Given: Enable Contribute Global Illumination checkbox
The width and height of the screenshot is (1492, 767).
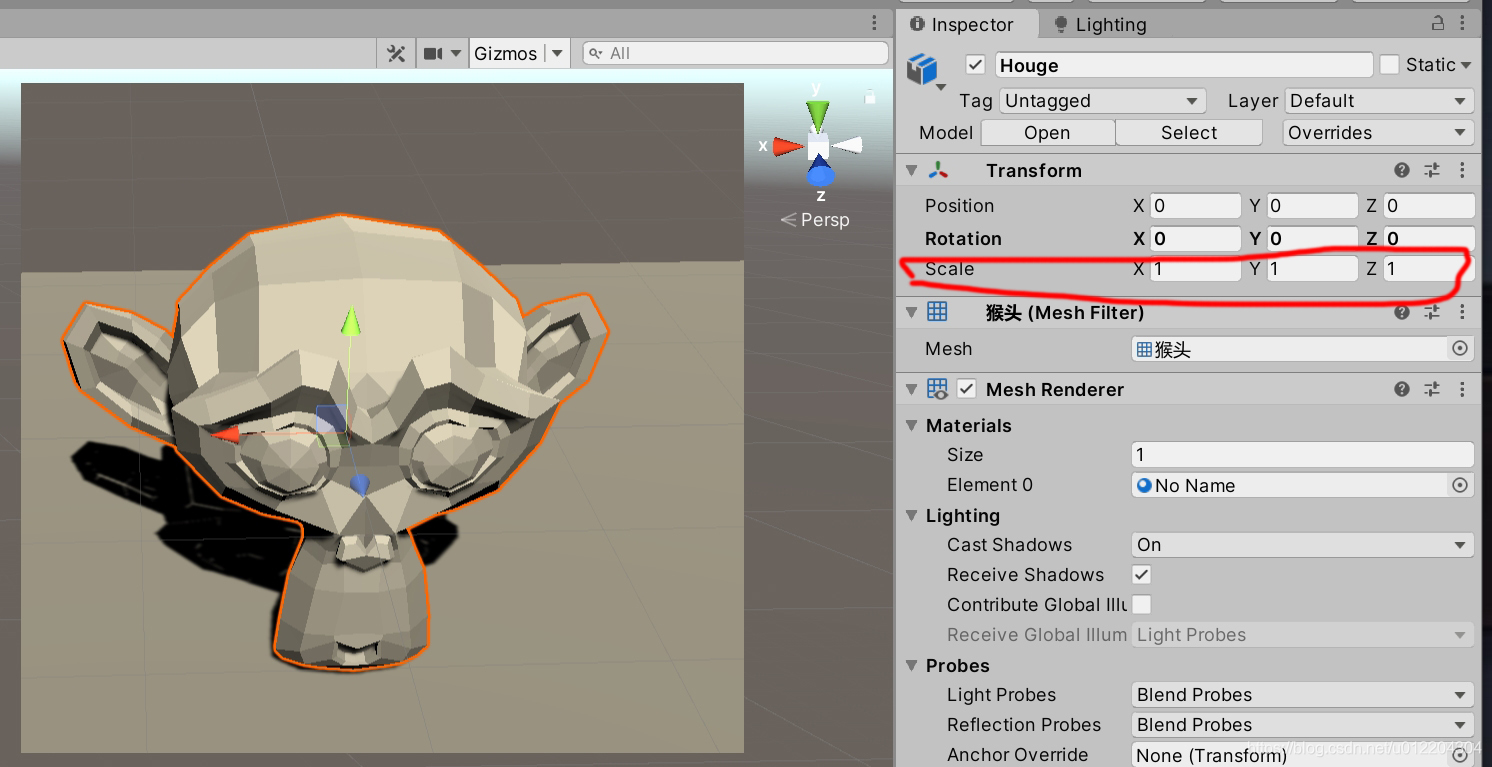Looking at the screenshot, I should tap(1141, 604).
